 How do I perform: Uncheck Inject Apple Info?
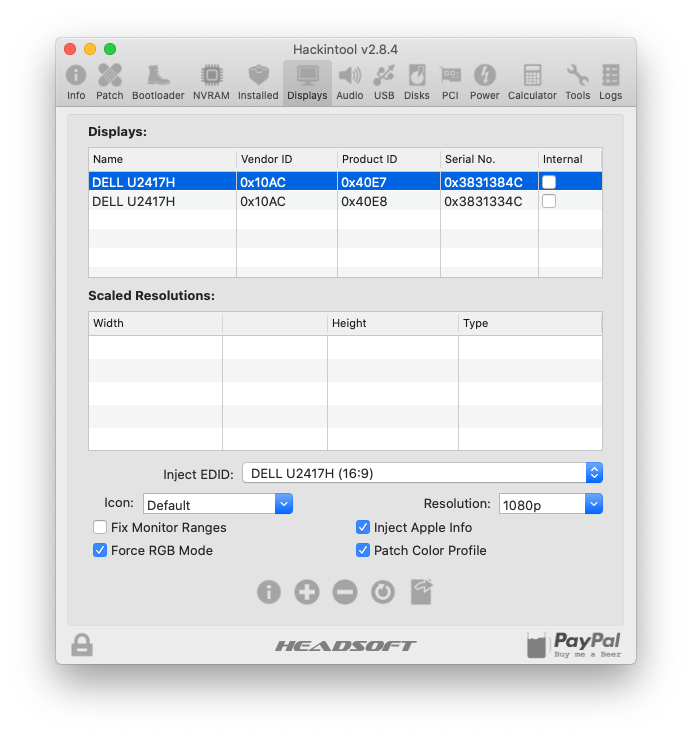pos(363,527)
